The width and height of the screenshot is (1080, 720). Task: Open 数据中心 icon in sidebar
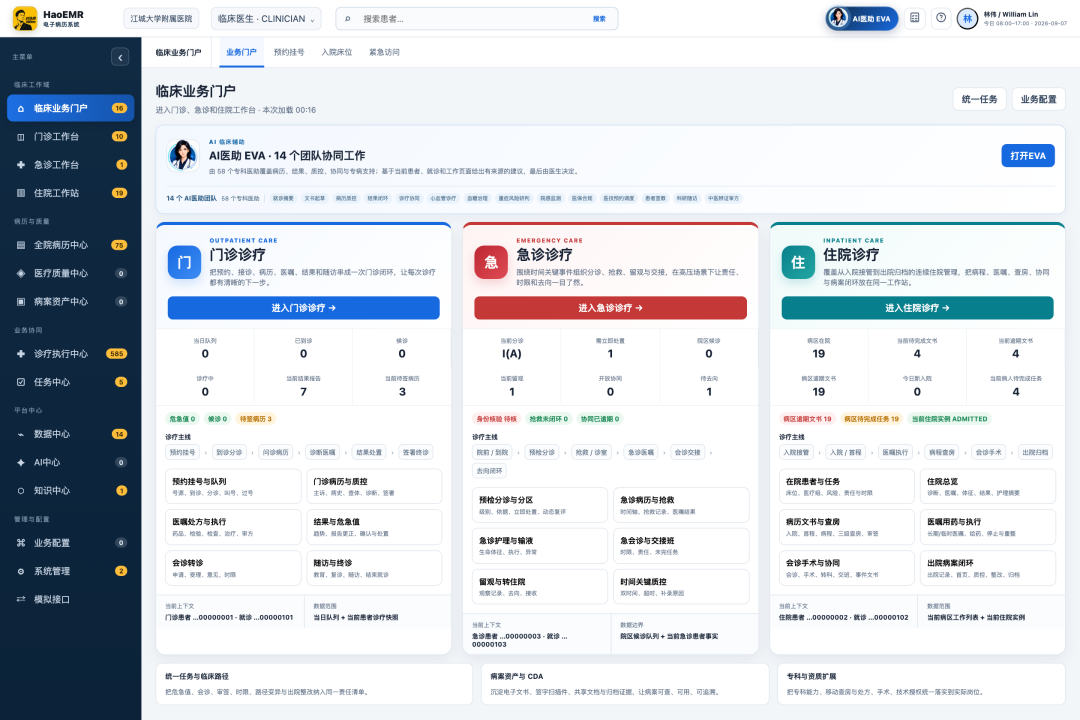[21, 435]
